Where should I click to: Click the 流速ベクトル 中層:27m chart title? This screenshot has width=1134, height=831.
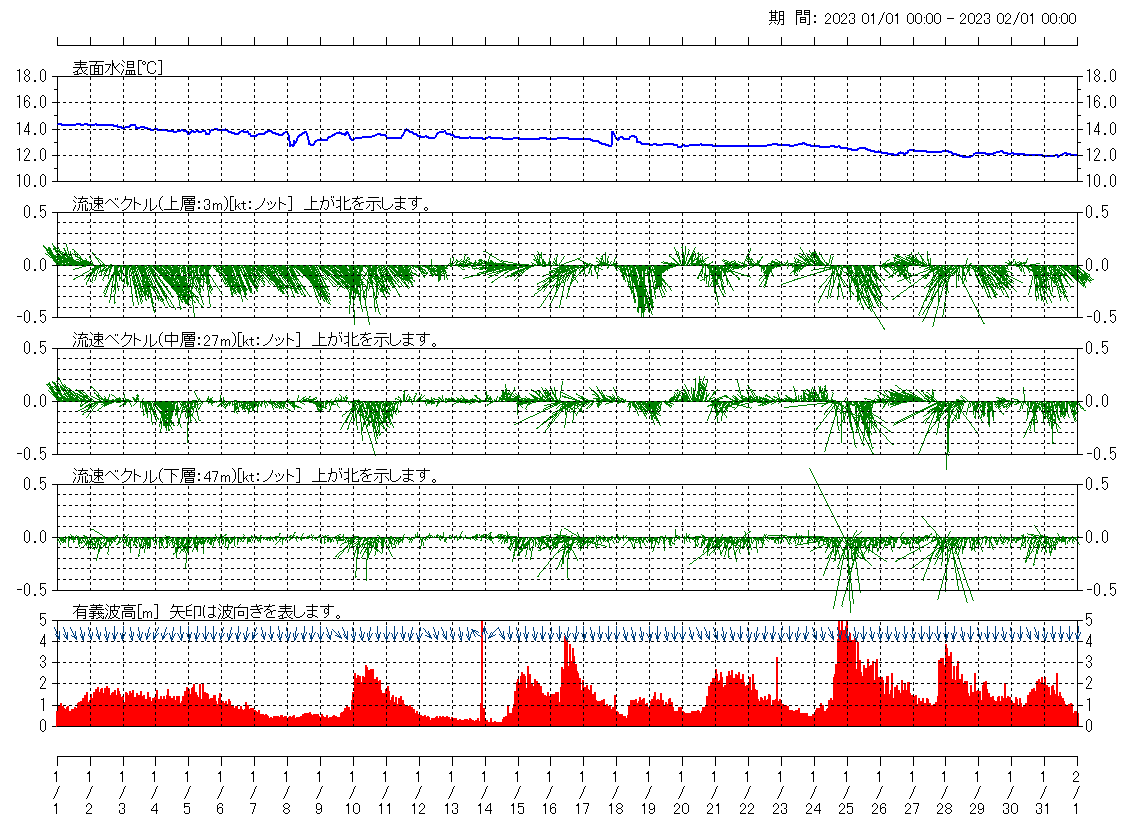pos(257,340)
